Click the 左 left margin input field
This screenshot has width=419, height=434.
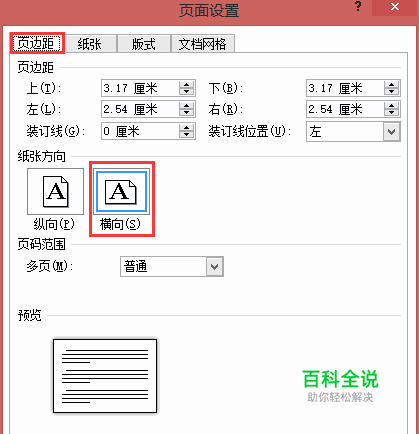tap(140, 109)
